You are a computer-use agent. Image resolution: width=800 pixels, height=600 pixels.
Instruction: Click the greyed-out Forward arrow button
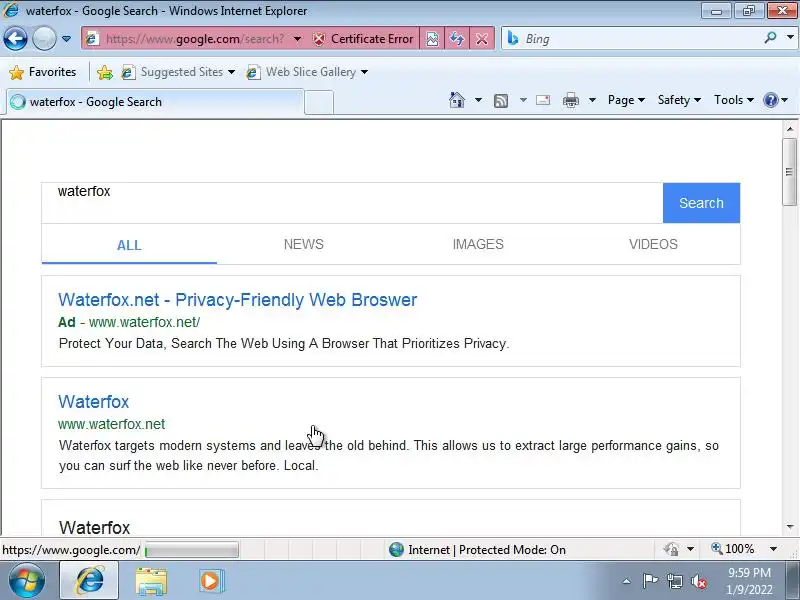coord(44,39)
